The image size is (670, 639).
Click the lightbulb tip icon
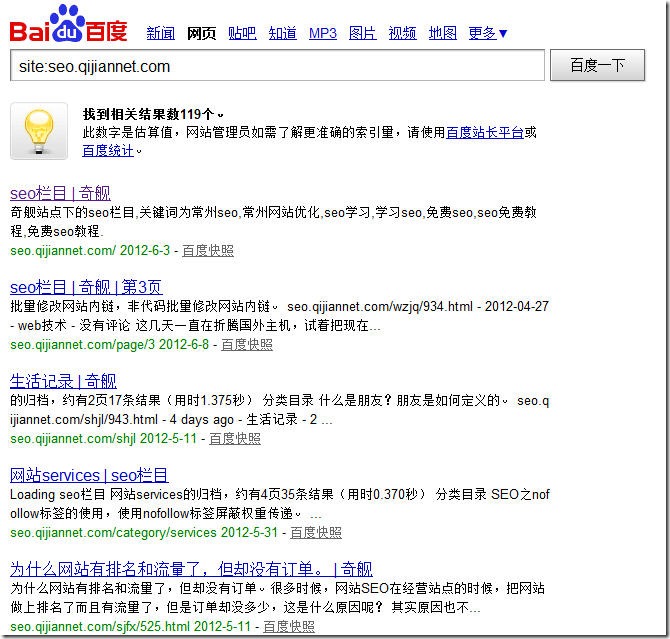[39, 131]
